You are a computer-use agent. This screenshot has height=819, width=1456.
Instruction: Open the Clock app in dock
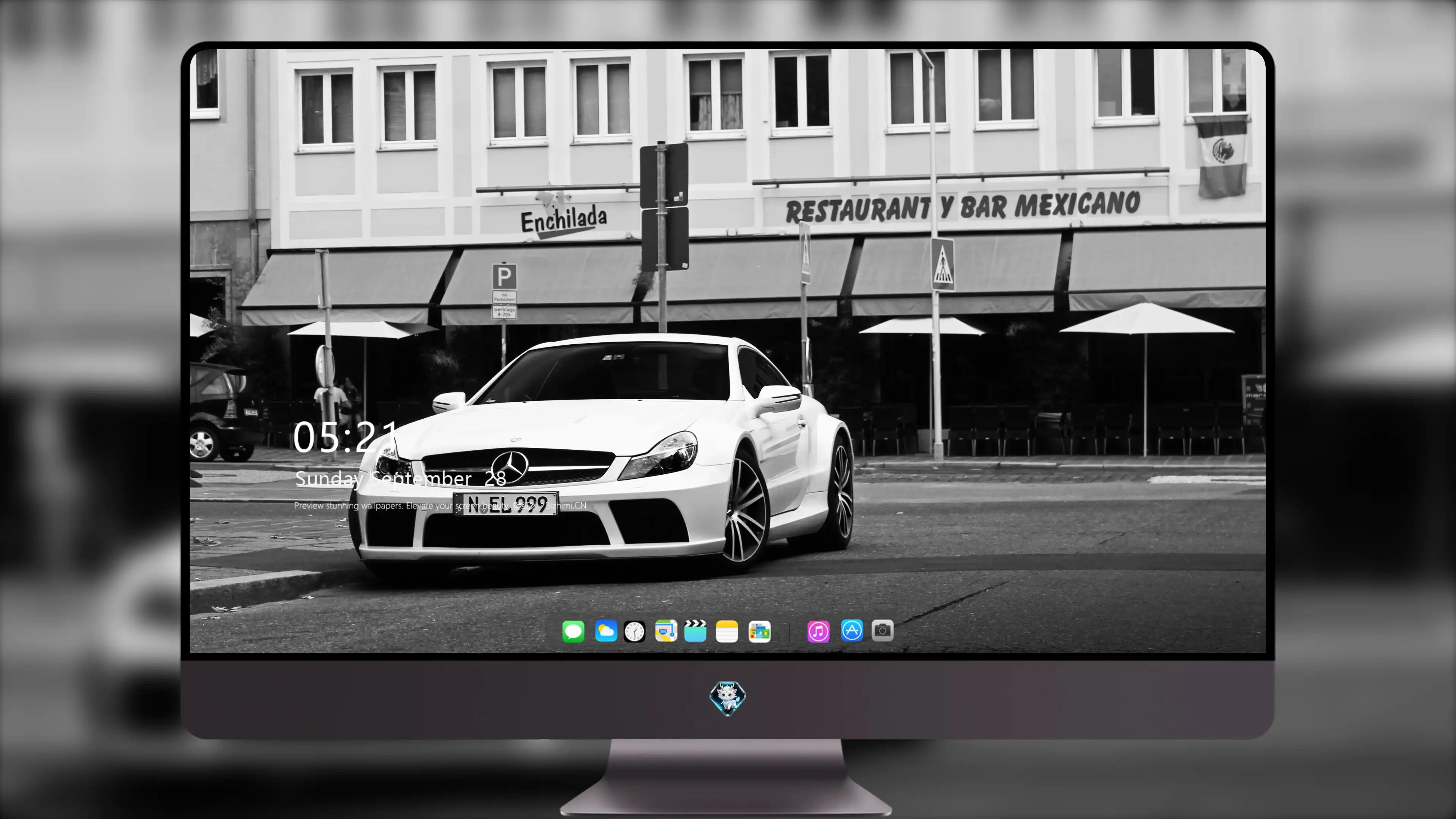click(x=634, y=631)
